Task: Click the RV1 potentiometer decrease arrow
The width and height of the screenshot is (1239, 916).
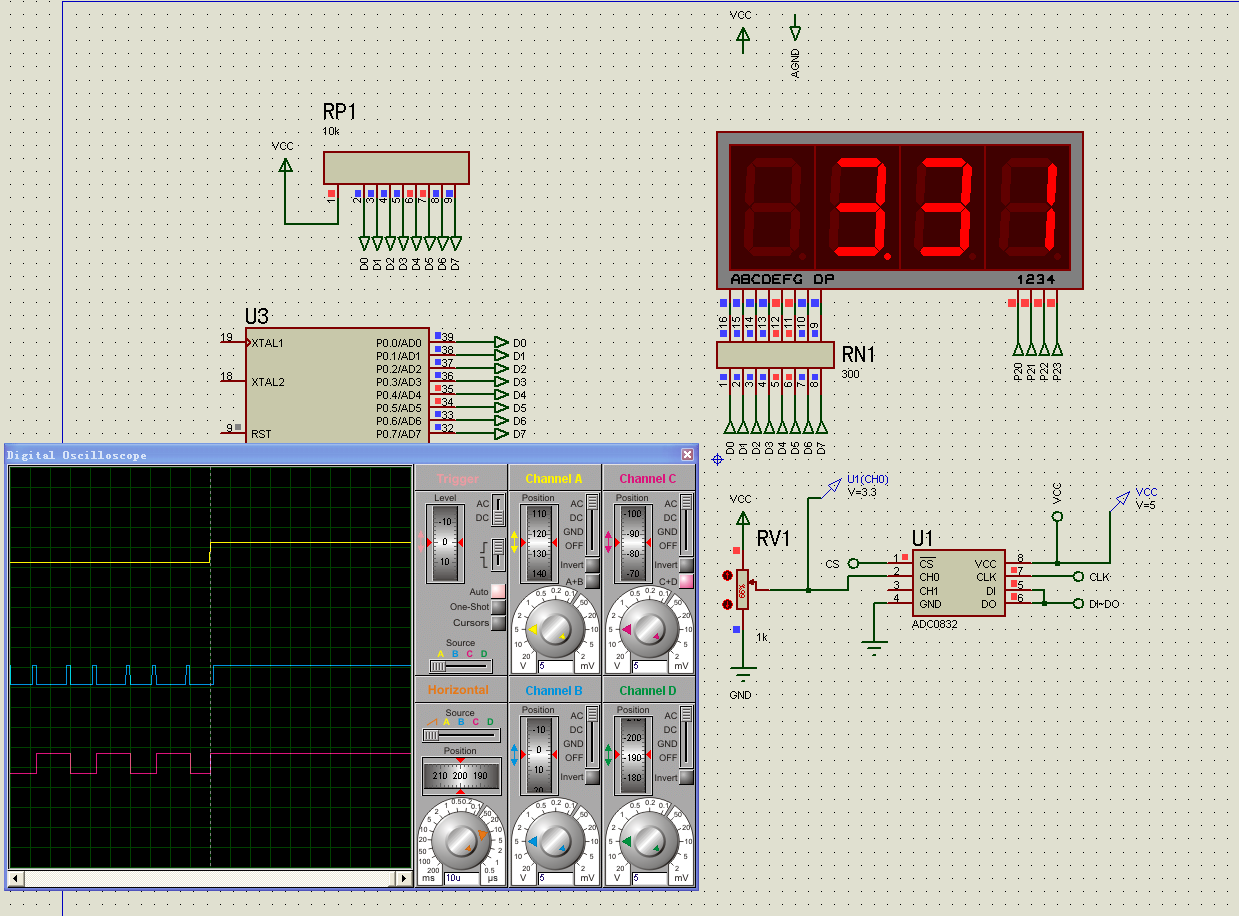Action: click(727, 604)
